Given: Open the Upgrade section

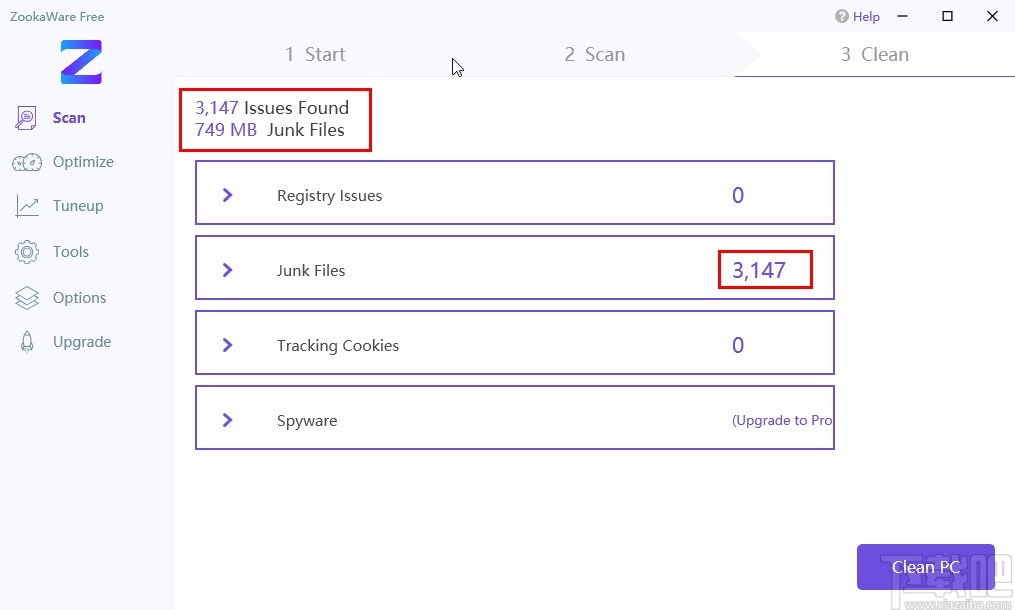Looking at the screenshot, I should click(82, 342).
